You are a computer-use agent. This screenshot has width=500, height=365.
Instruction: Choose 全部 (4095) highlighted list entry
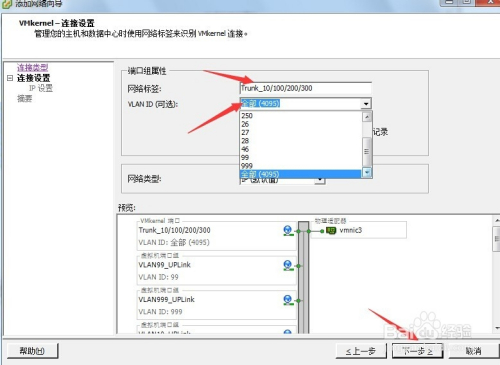coord(300,174)
